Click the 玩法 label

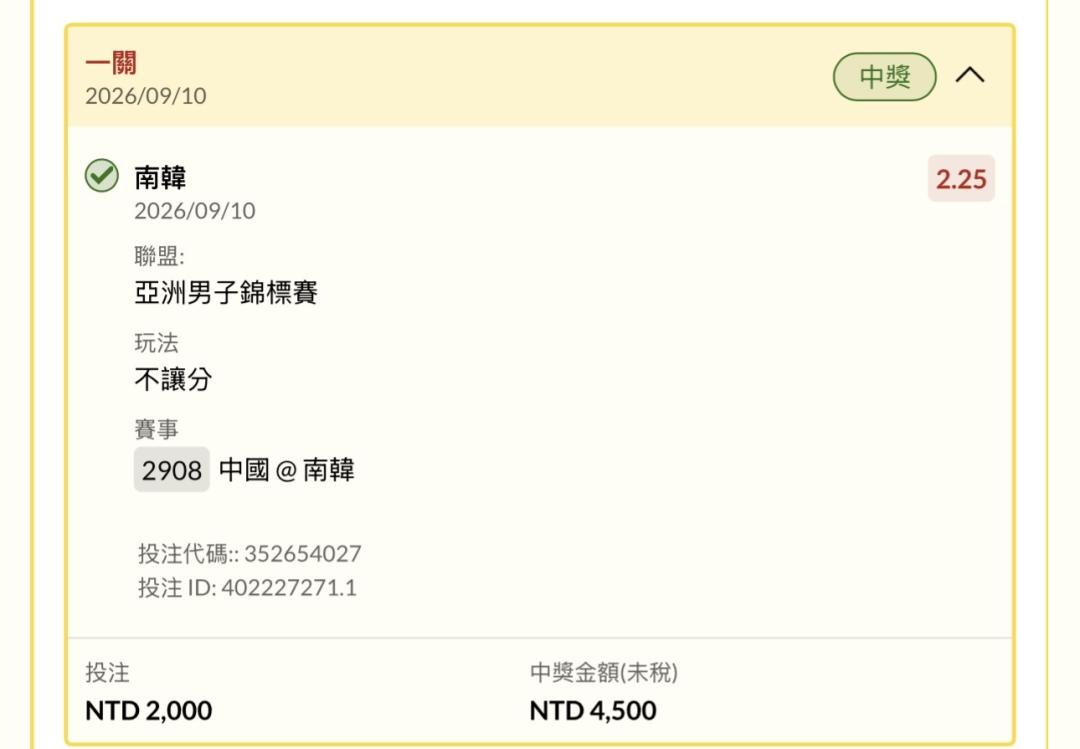tap(156, 342)
